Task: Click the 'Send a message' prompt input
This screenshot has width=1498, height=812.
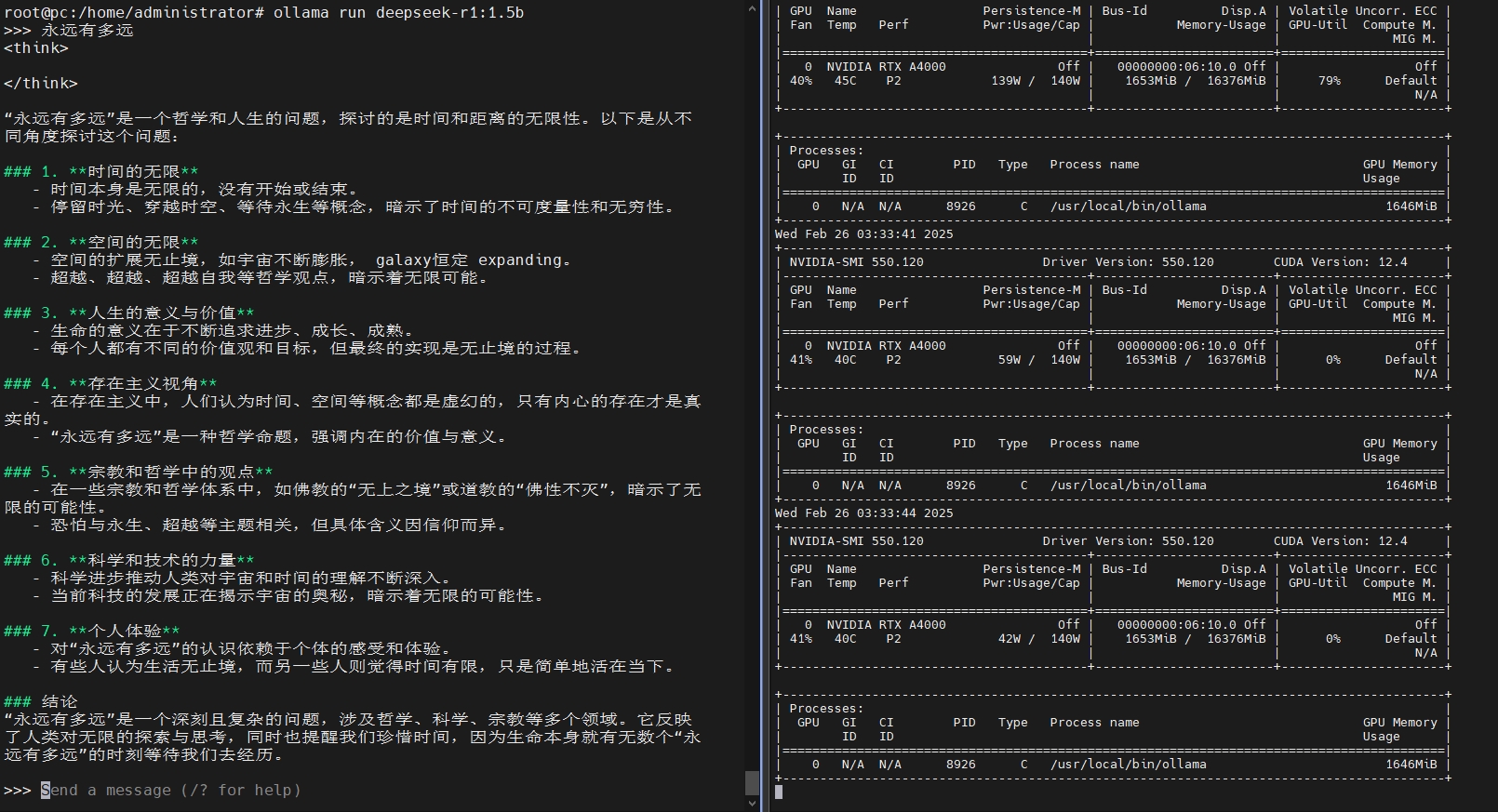Action: (x=171, y=791)
